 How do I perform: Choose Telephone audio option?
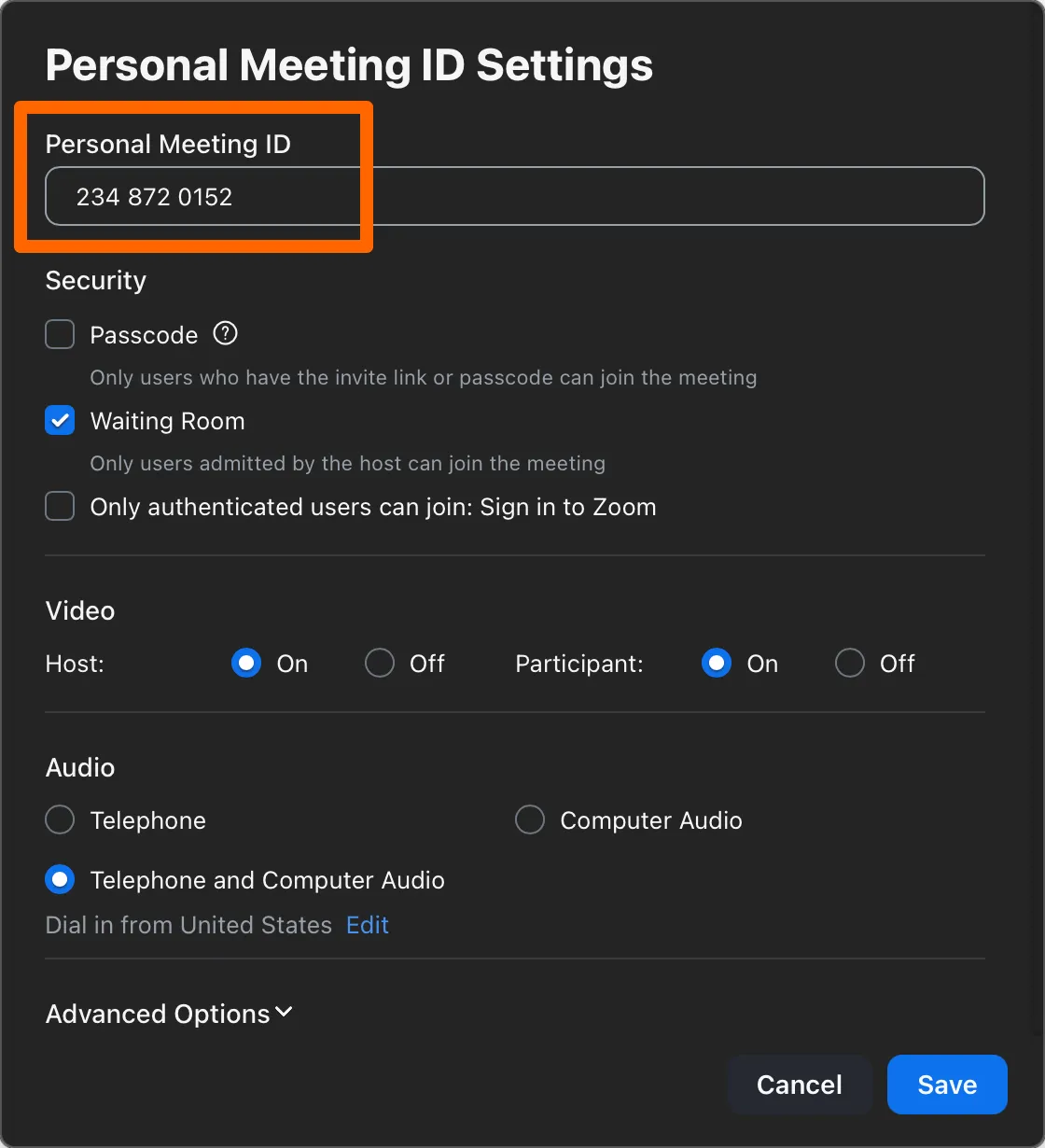(x=60, y=820)
